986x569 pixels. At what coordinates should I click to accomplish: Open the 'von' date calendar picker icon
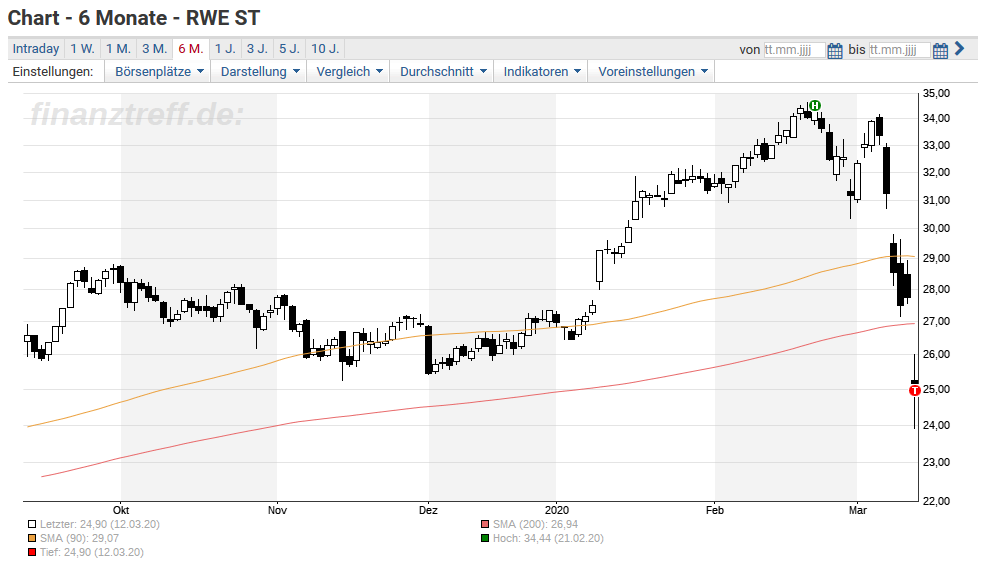(x=834, y=50)
